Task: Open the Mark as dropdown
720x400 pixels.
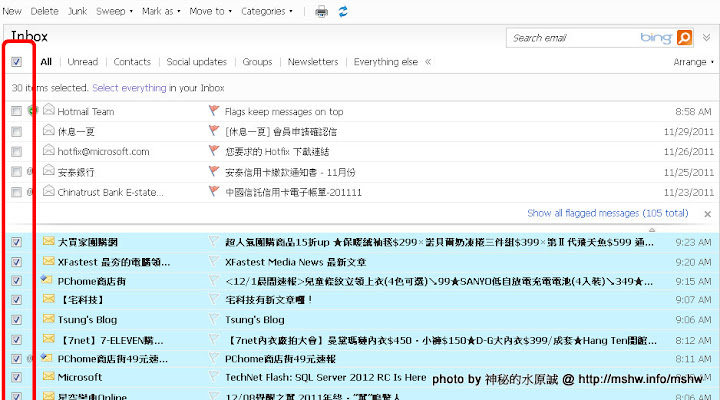Action: 161,11
